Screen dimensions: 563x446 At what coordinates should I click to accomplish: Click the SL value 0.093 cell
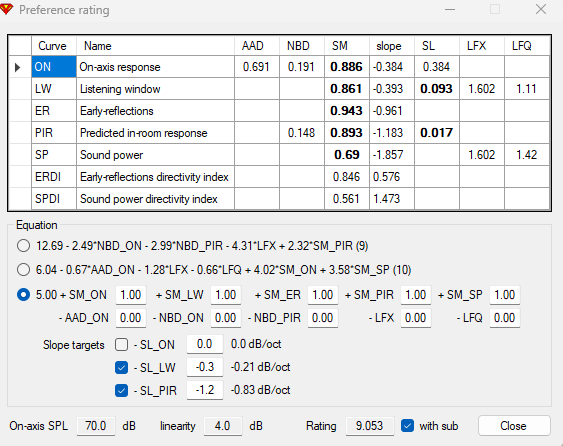(x=437, y=89)
